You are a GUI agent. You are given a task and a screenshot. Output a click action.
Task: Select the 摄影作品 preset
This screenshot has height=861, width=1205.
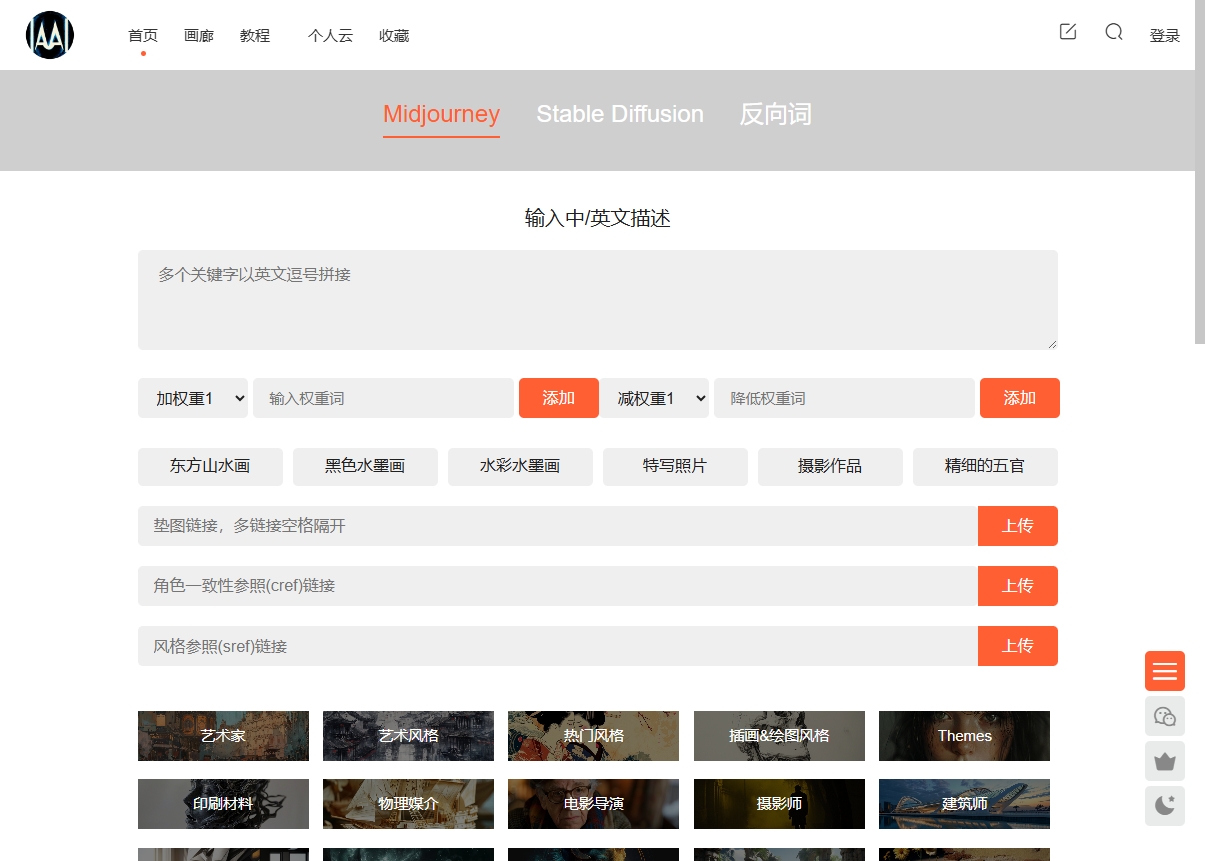830,467
